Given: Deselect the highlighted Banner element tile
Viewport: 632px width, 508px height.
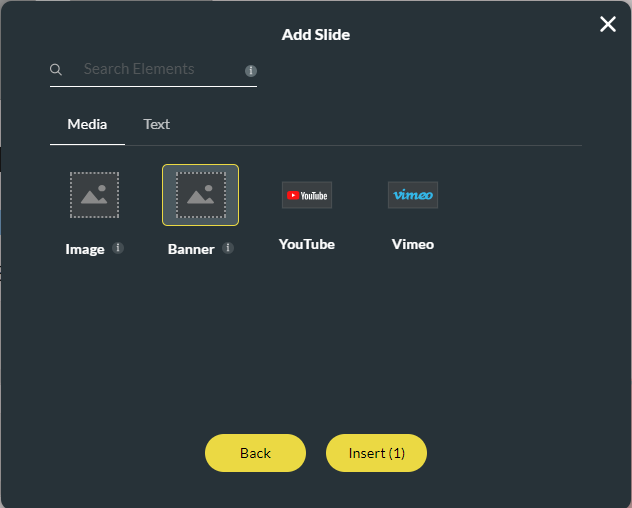Looking at the screenshot, I should [200, 195].
